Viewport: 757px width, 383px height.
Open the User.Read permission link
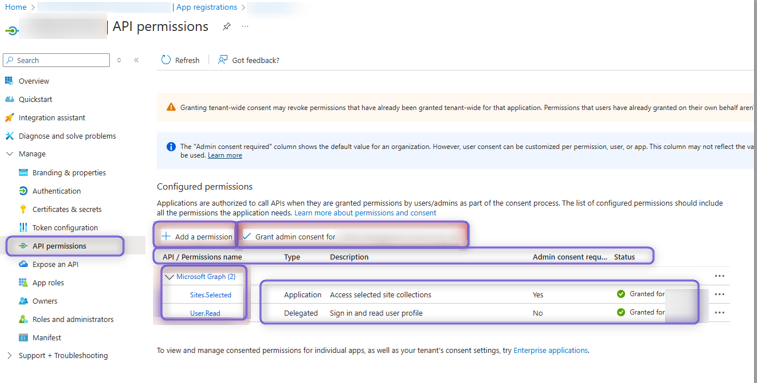205,313
